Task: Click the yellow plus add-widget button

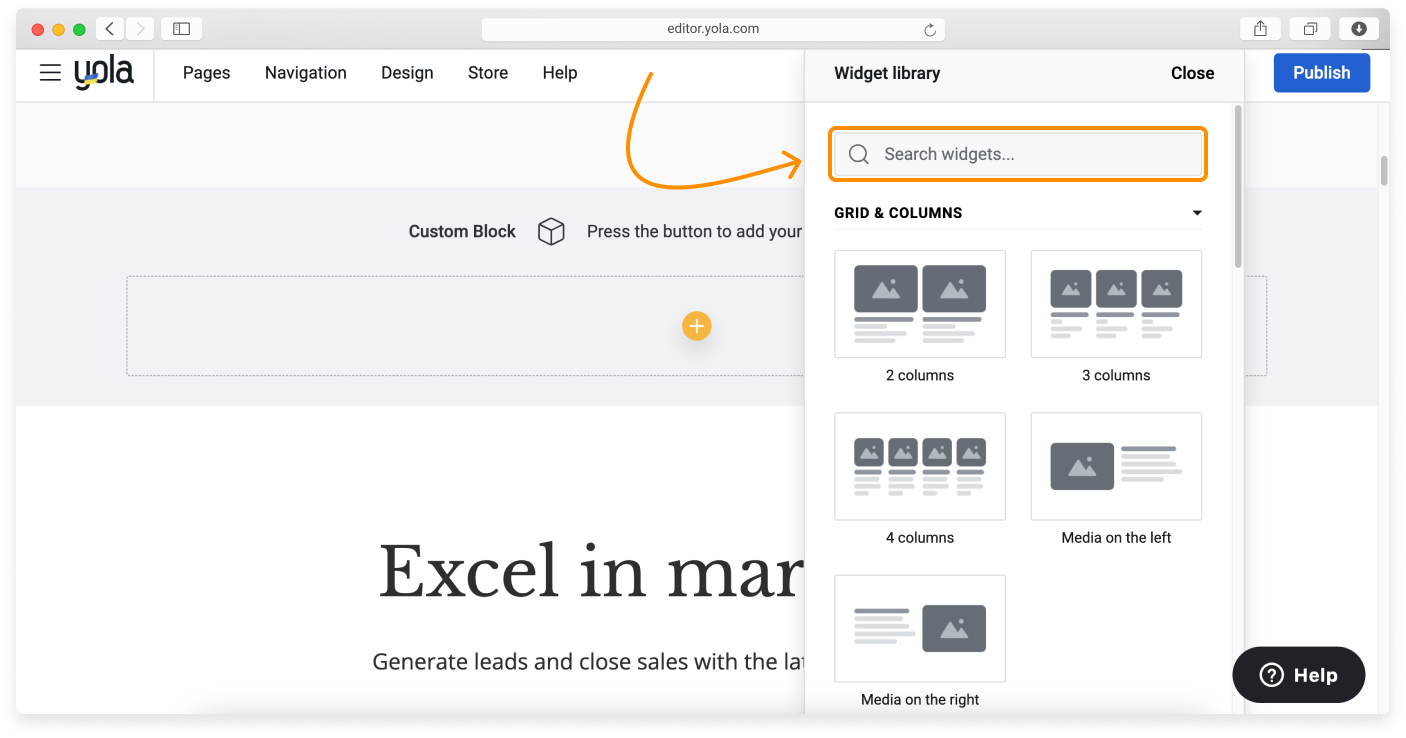Action: tap(696, 326)
